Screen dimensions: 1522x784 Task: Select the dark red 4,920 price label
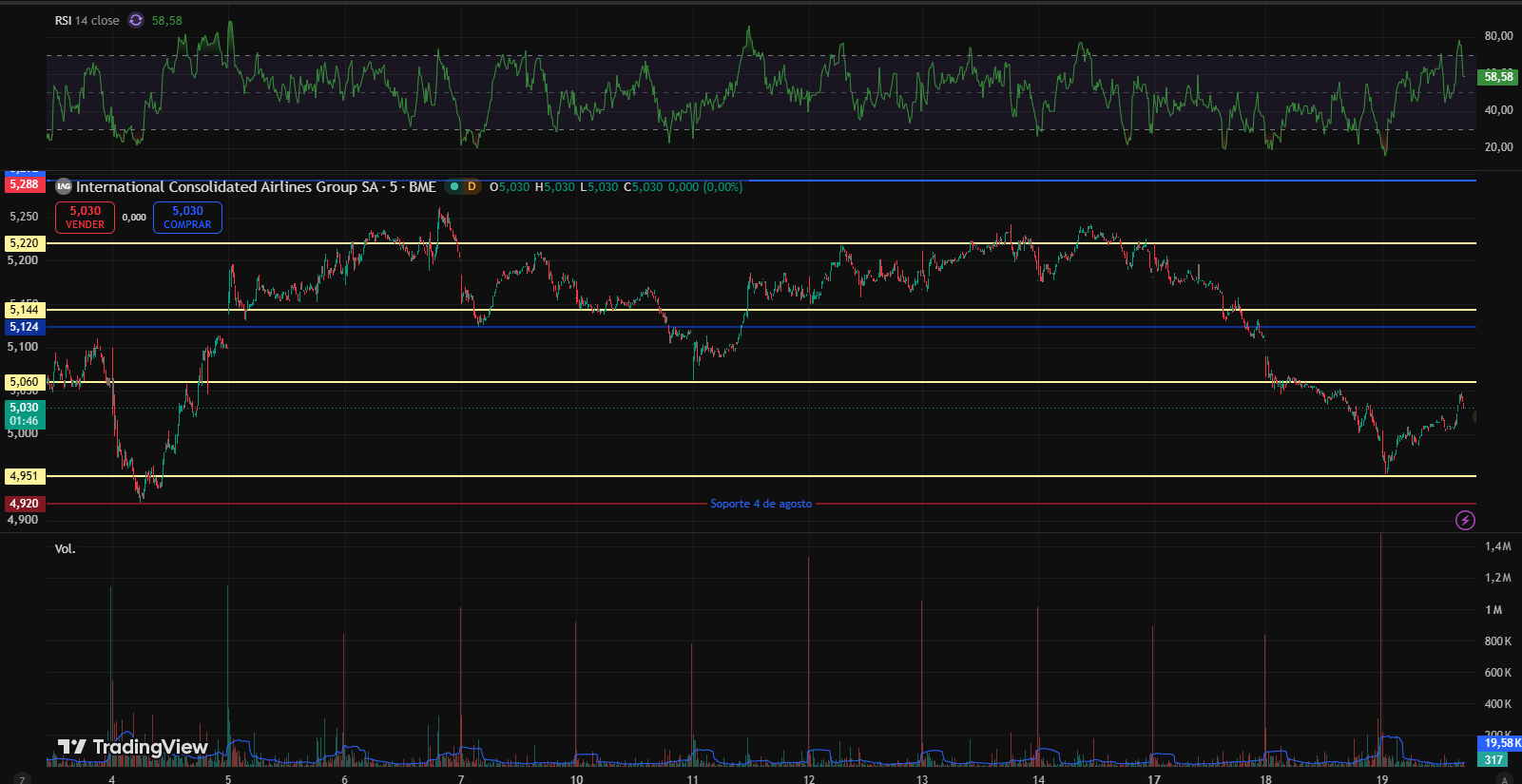24,504
